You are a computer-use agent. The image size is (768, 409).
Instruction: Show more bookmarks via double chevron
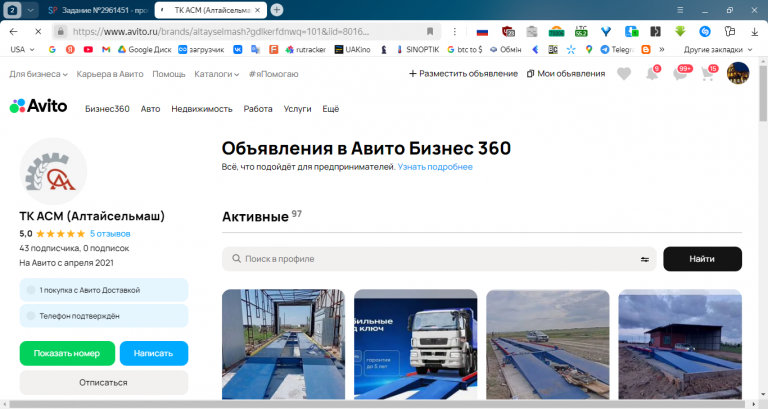pos(662,49)
